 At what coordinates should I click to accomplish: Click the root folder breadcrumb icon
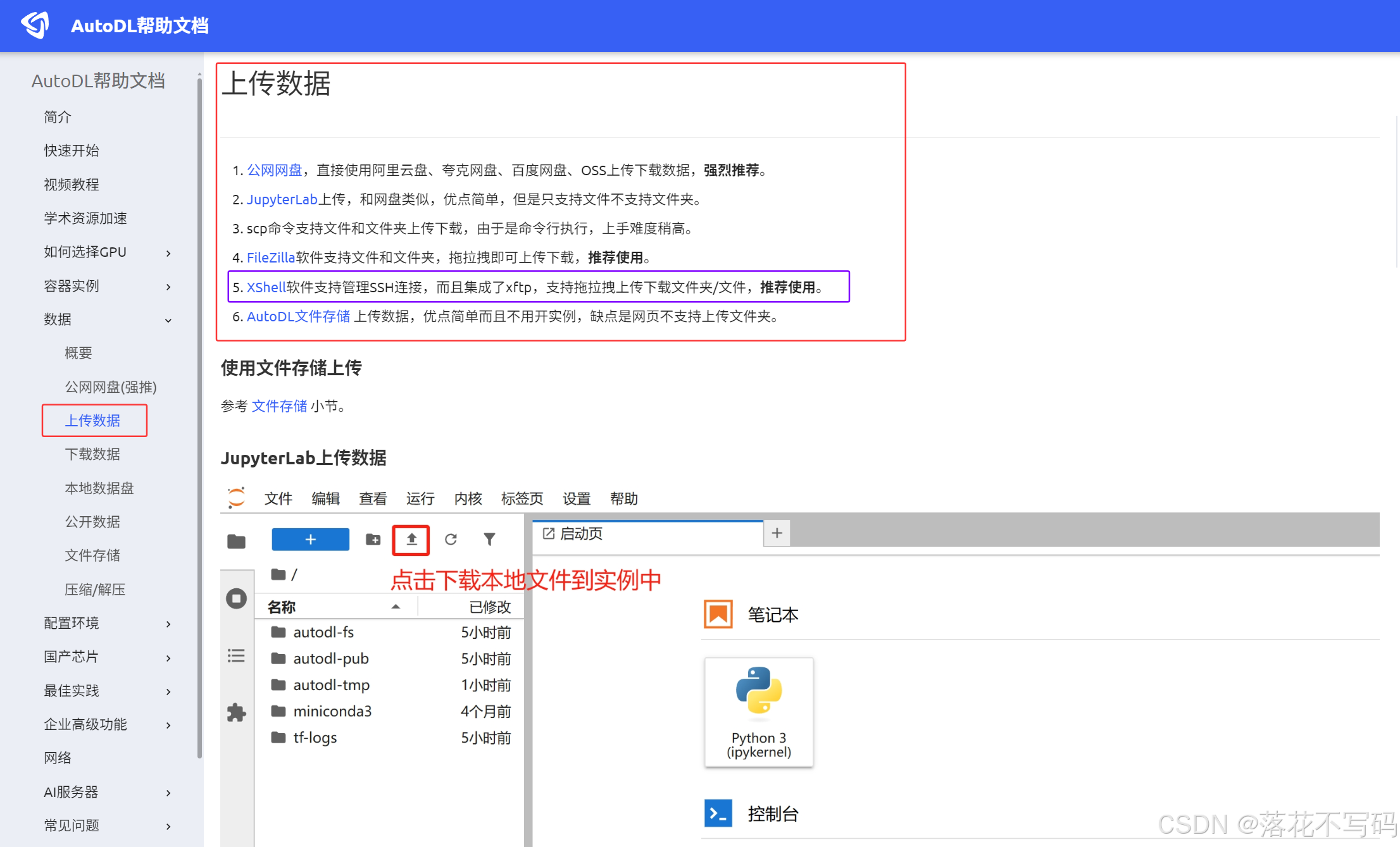pyautogui.click(x=278, y=574)
